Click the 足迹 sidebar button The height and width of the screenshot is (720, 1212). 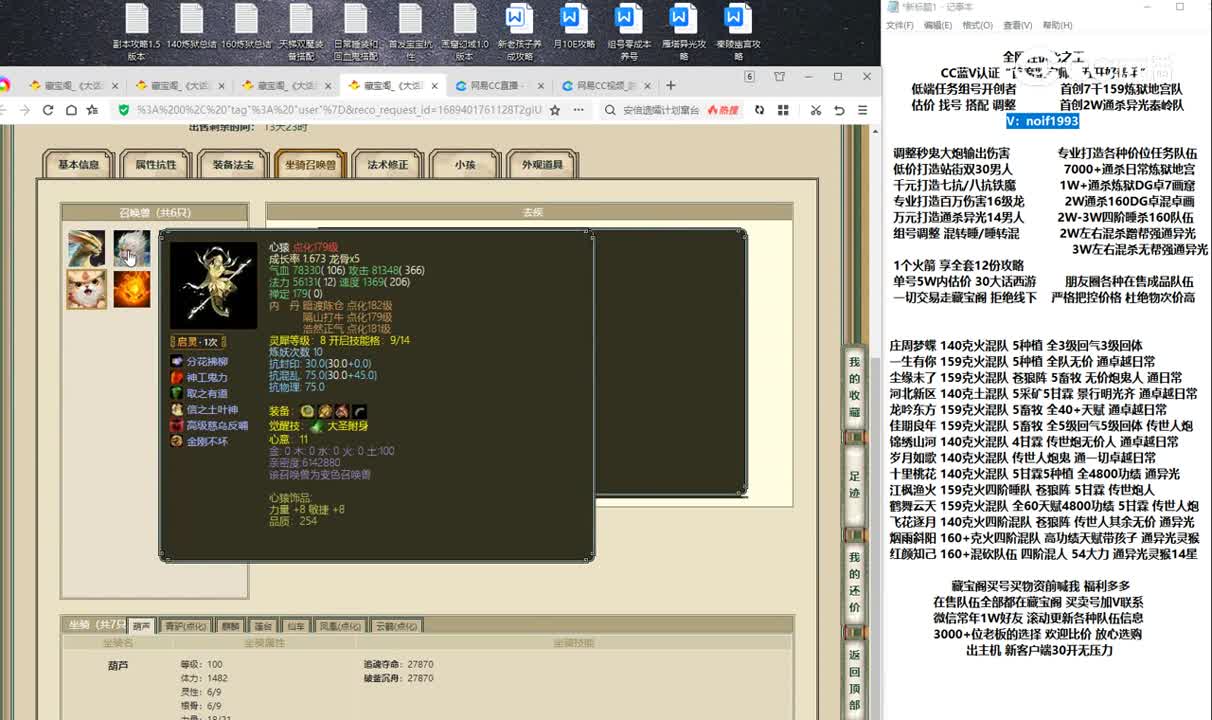click(855, 485)
